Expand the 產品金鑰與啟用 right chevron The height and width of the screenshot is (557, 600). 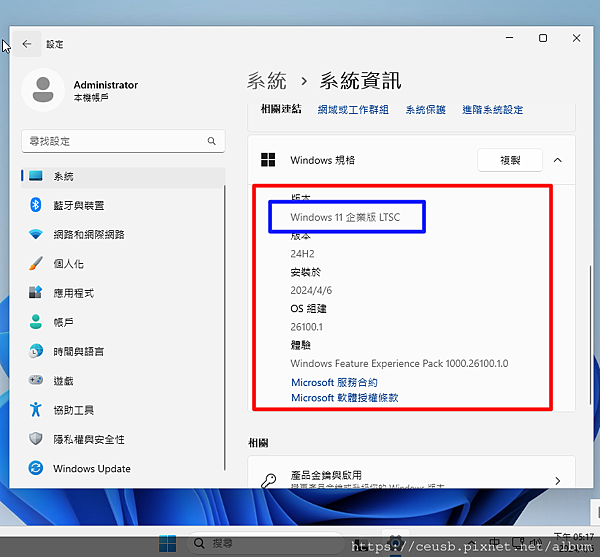point(558,480)
